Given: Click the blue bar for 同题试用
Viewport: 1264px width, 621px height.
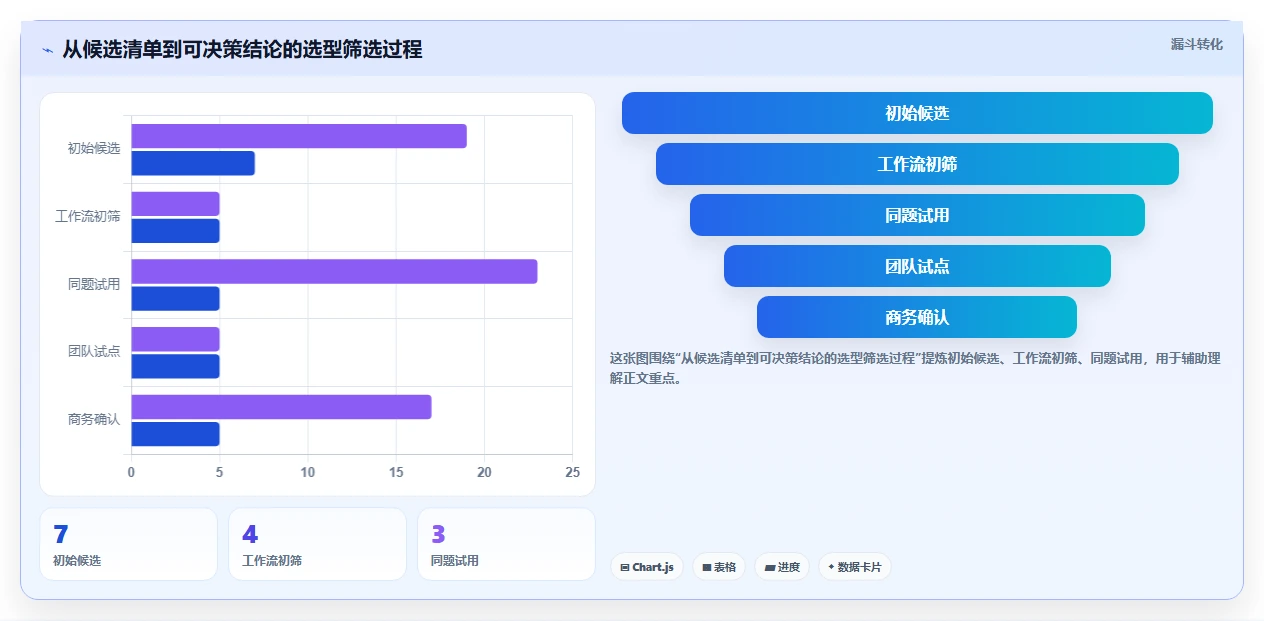Looking at the screenshot, I should [x=175, y=299].
